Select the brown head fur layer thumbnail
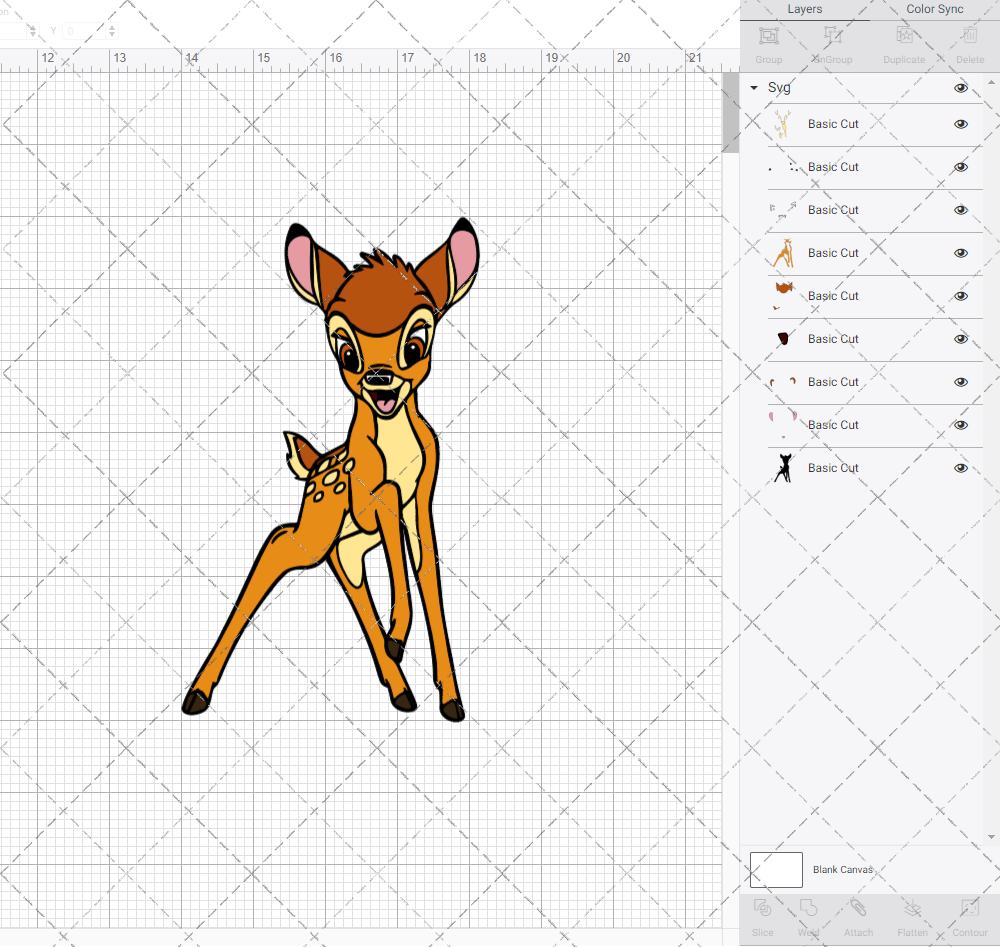This screenshot has width=1000, height=947. coord(783,296)
